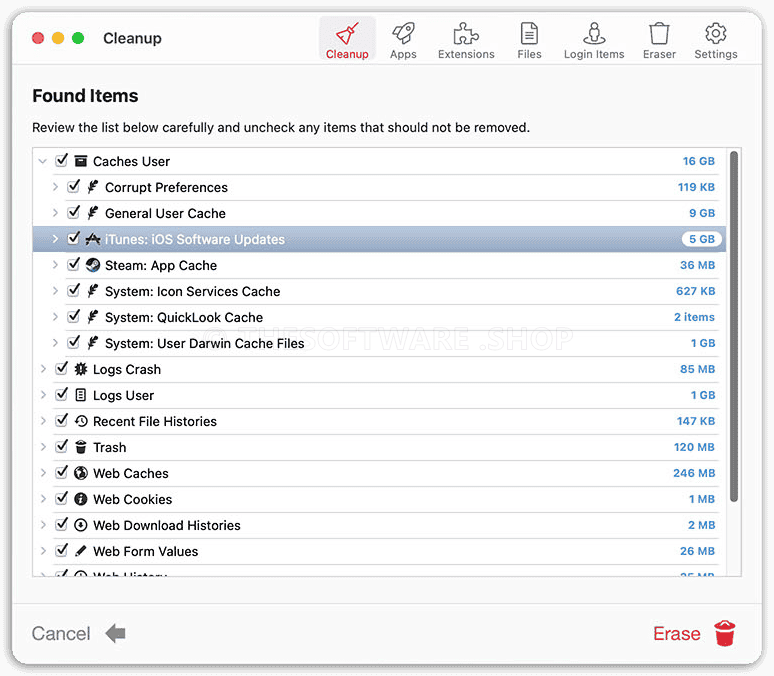Uncheck iTunes: iOS Software Updates checkbox
This screenshot has height=676, width=774.
74,239
